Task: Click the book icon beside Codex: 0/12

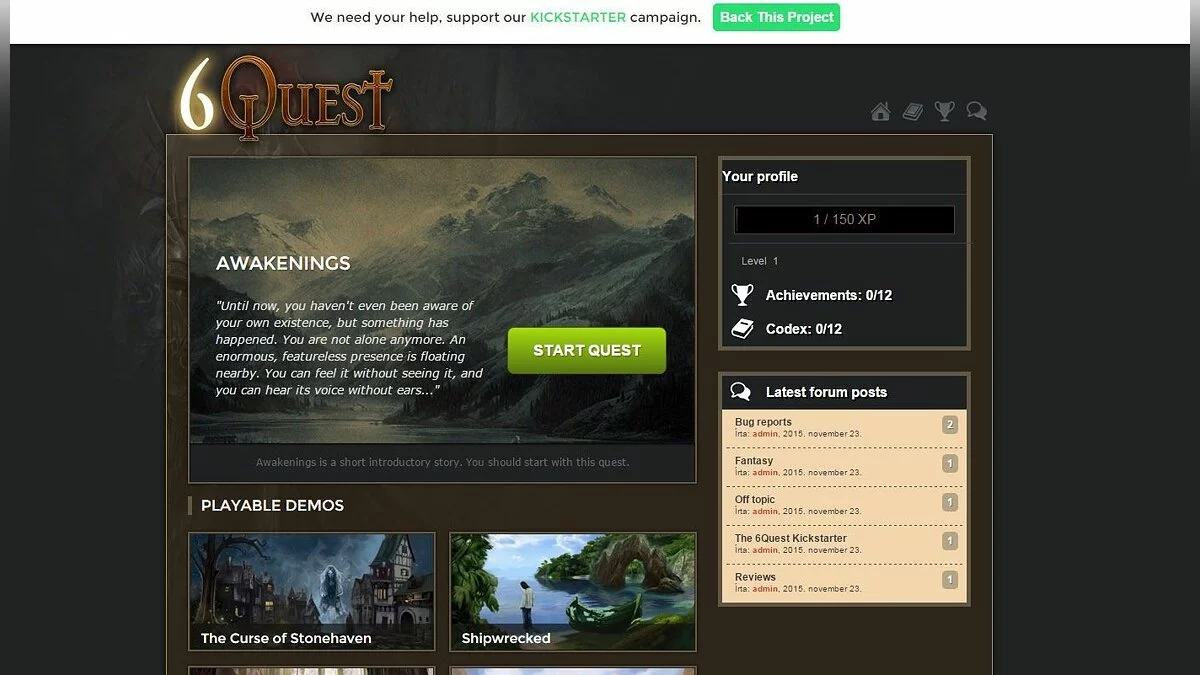Action: (x=742, y=328)
